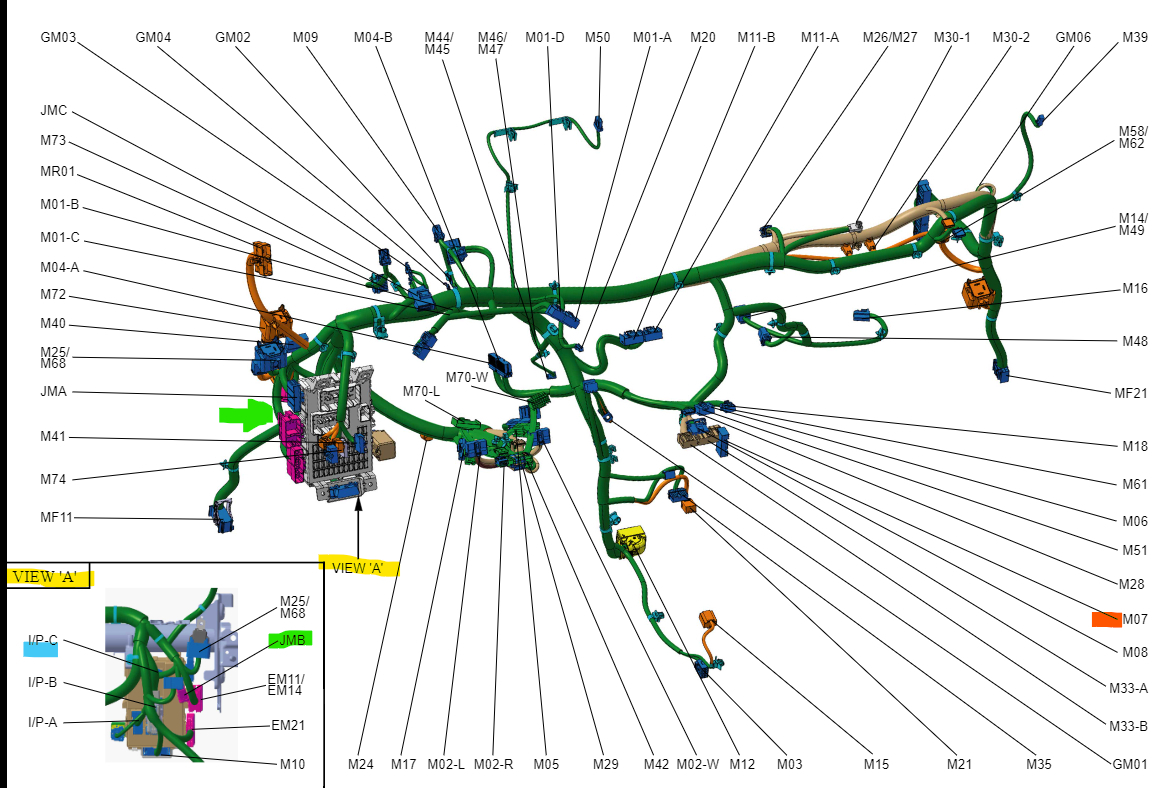1172x788 pixels.
Task: Select the M08 label
Action: [1135, 652]
